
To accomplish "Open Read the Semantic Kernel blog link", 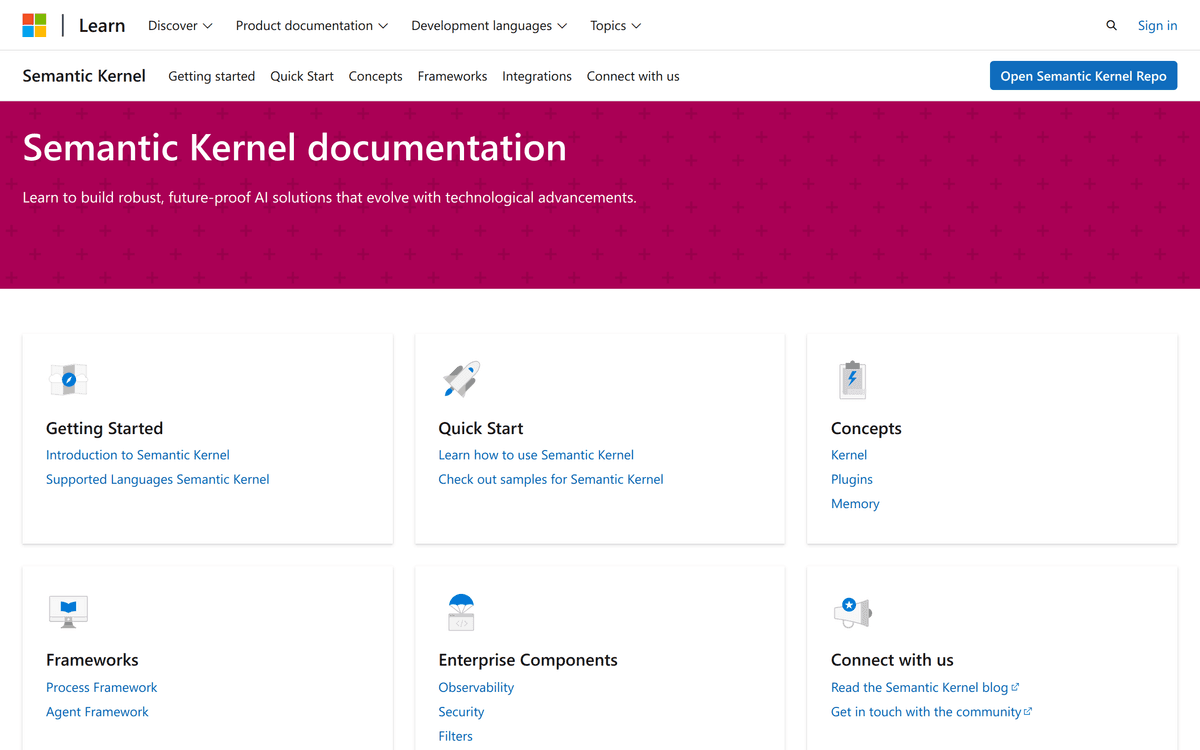I will point(920,687).
